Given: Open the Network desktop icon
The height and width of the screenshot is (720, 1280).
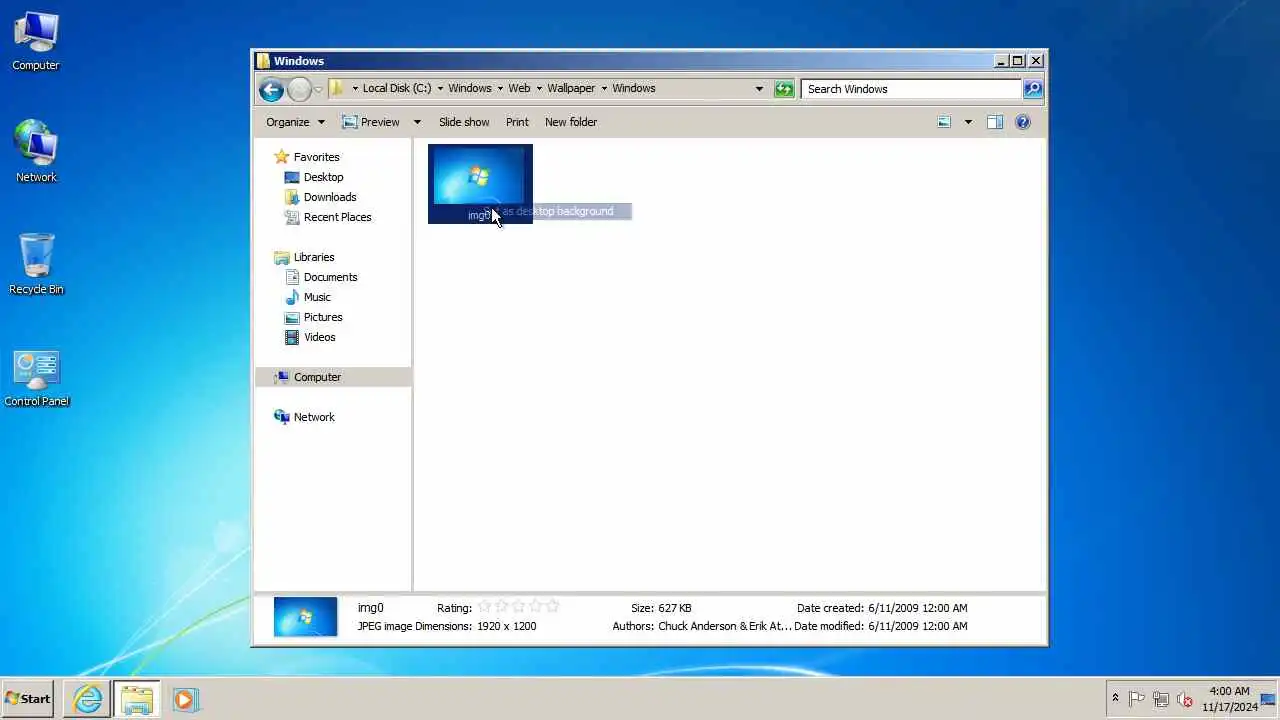Looking at the screenshot, I should [36, 152].
